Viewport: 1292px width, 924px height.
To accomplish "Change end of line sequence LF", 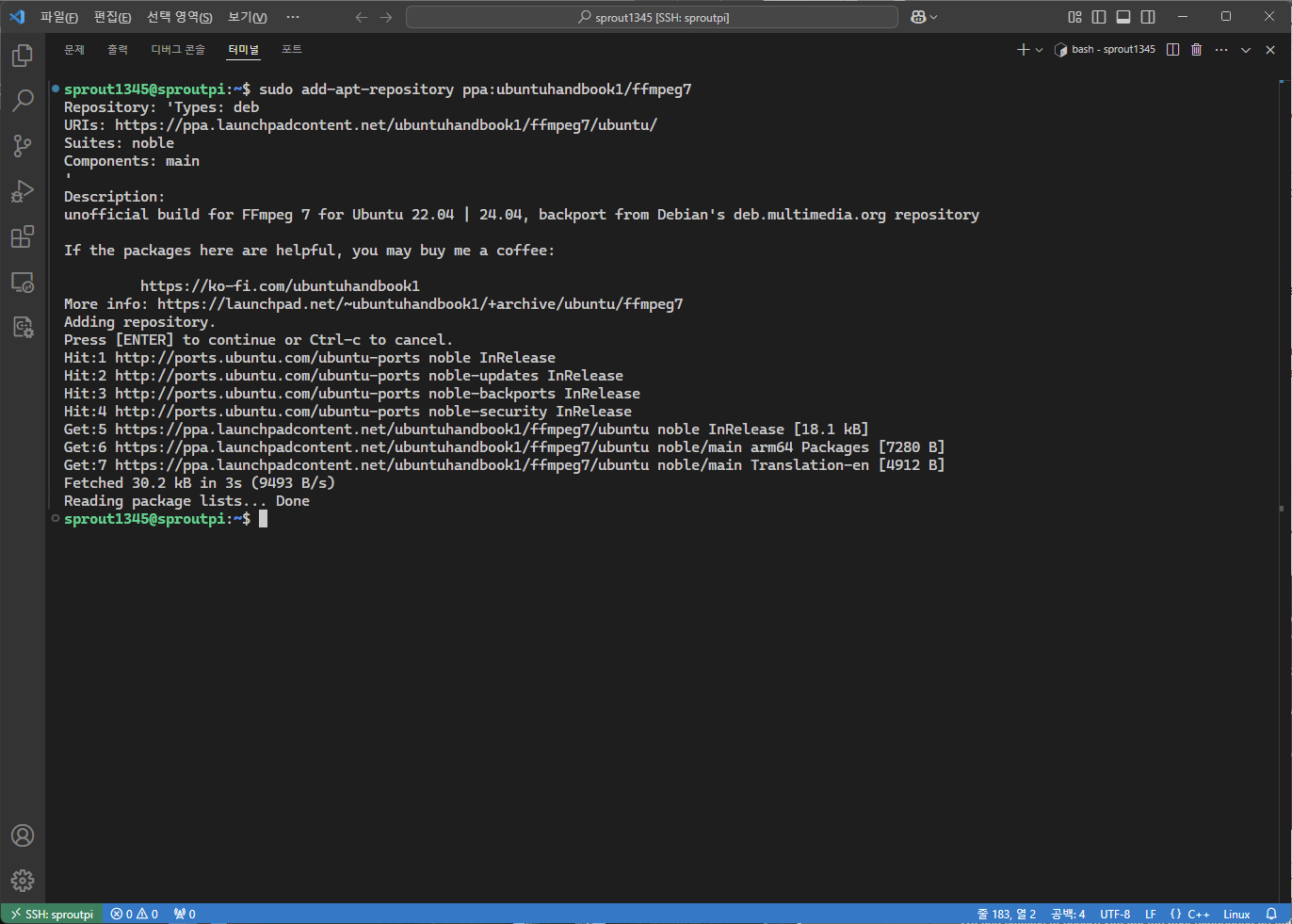I will point(1151,914).
